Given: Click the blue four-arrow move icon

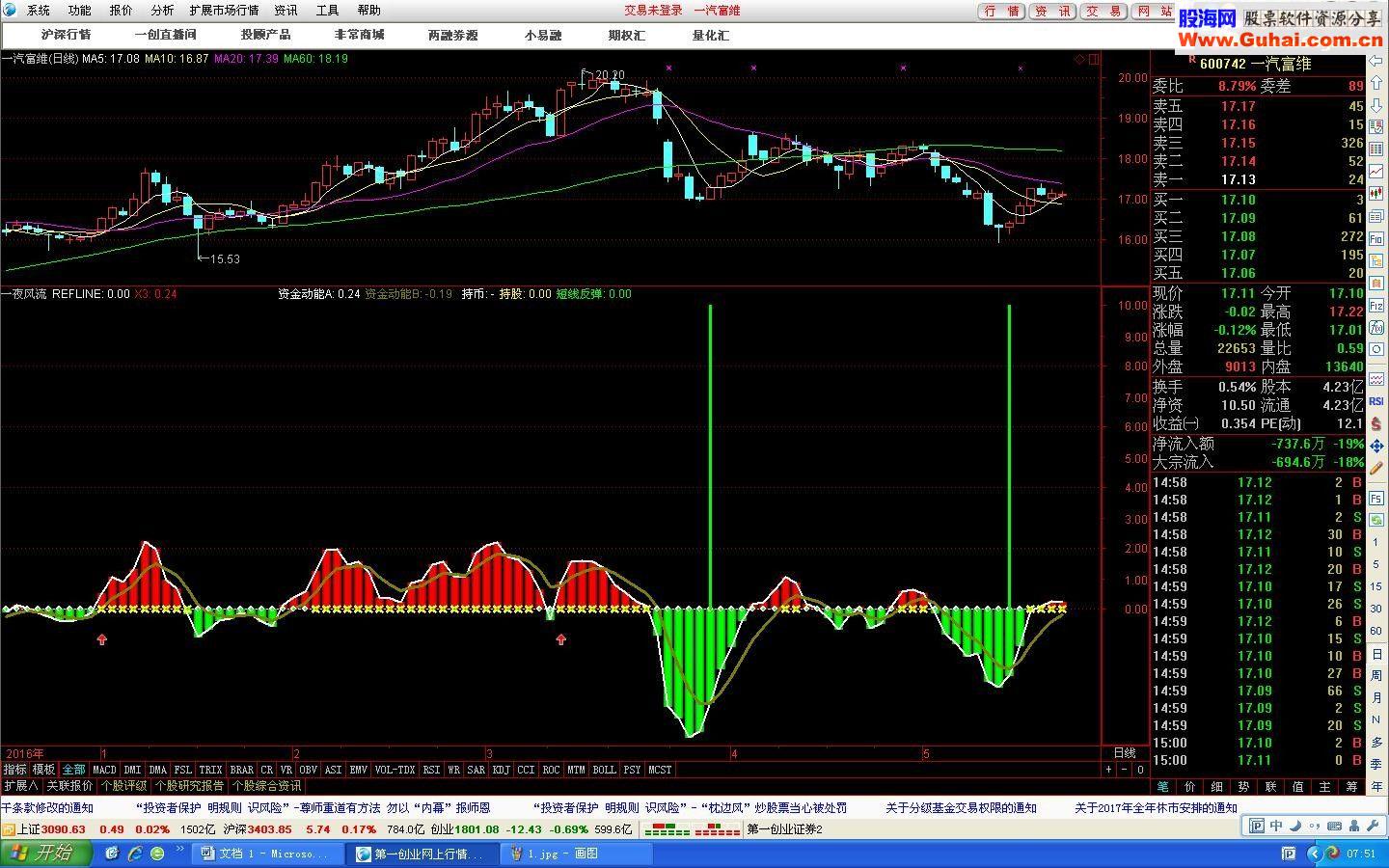Looking at the screenshot, I should pyautogui.click(x=1376, y=446).
